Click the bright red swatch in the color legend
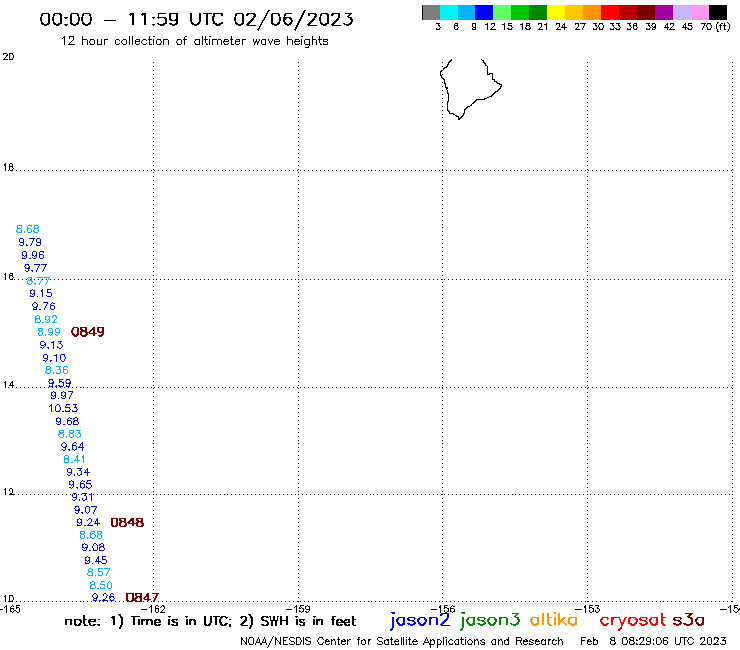The image size is (740, 650). 610,12
